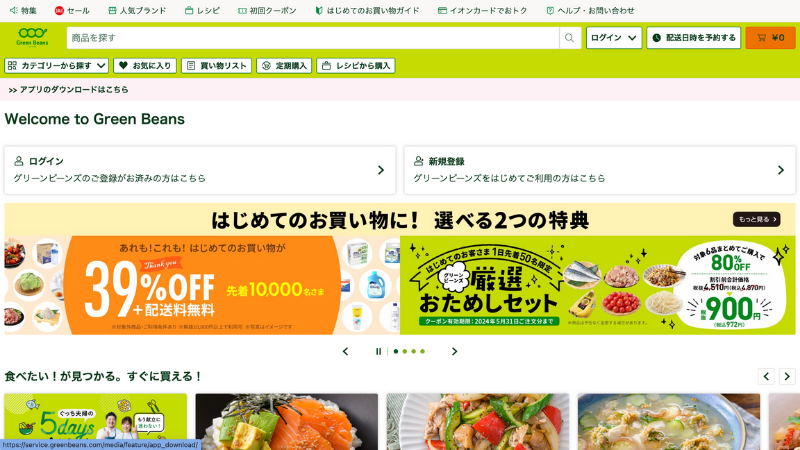Click もっと見る button on banner
This screenshot has height=450, width=800.
click(x=757, y=219)
